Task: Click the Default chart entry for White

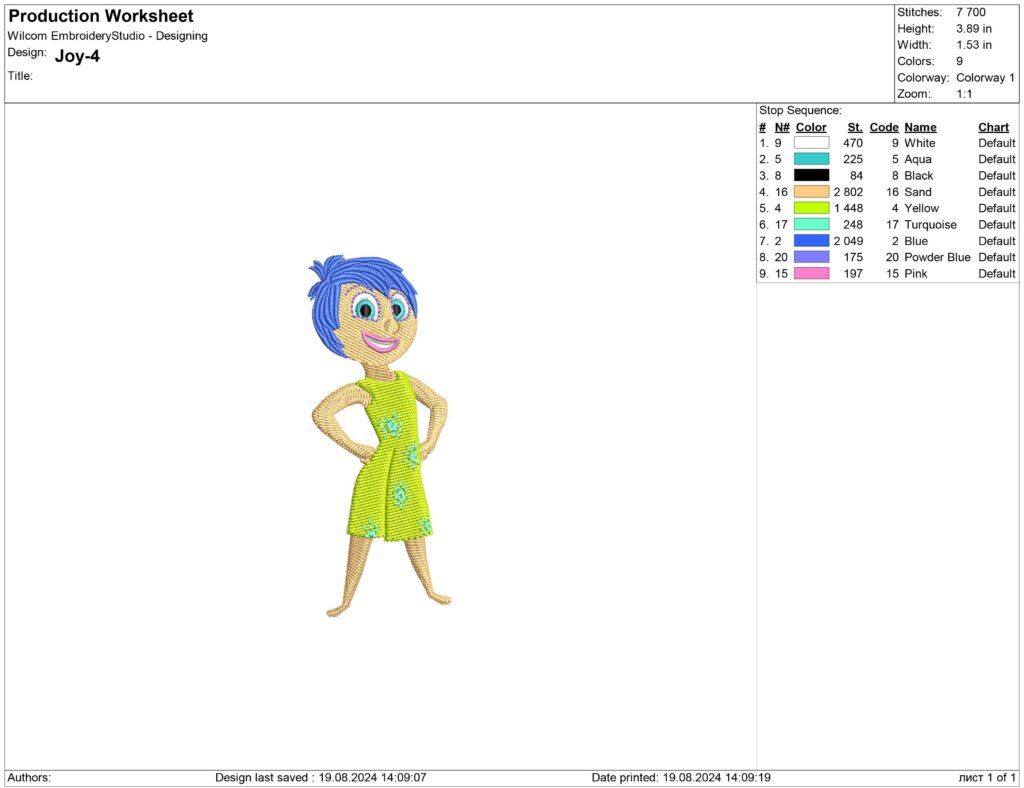Action: click(x=996, y=143)
